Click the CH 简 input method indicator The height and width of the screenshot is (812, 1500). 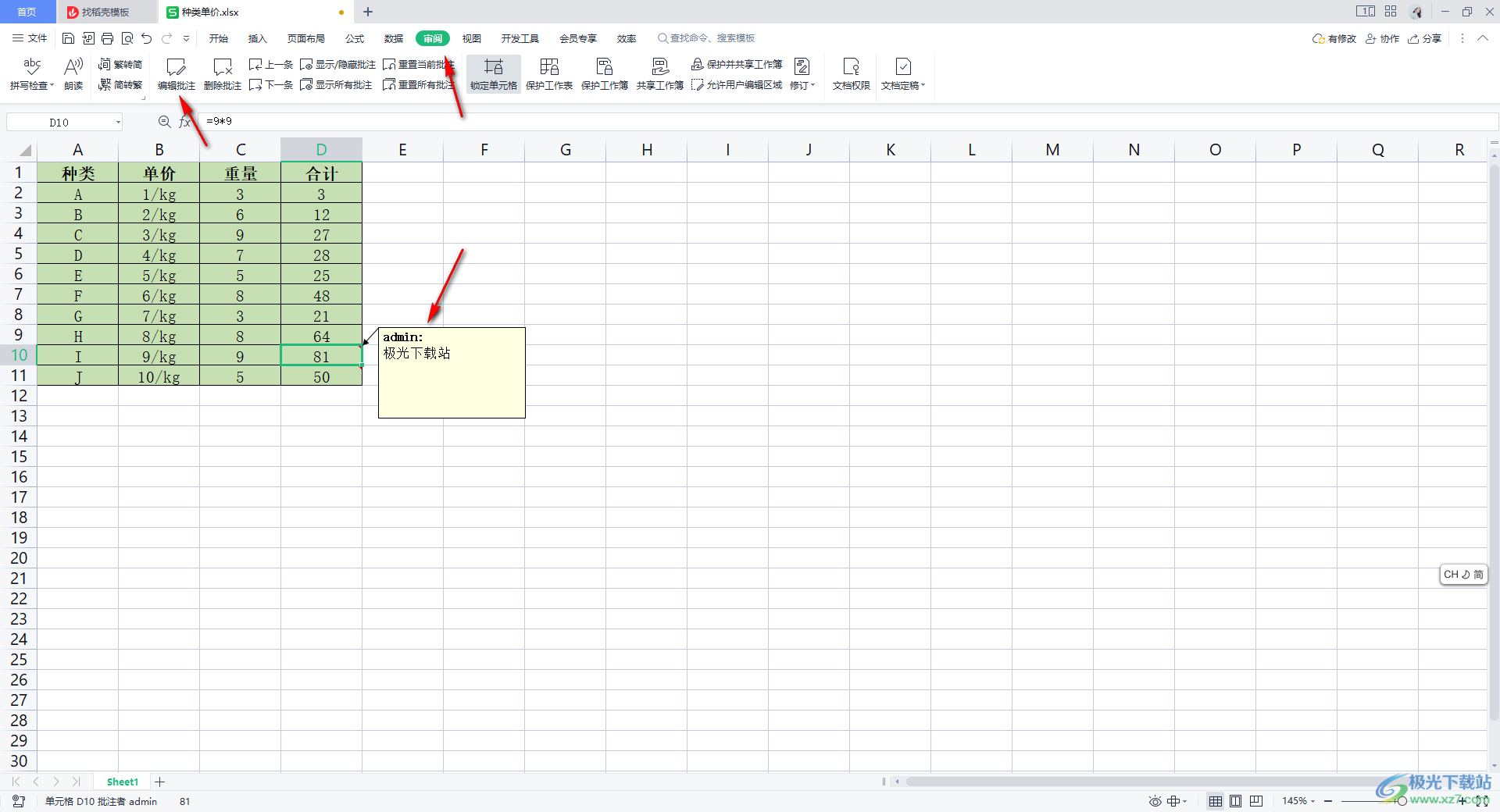1463,575
